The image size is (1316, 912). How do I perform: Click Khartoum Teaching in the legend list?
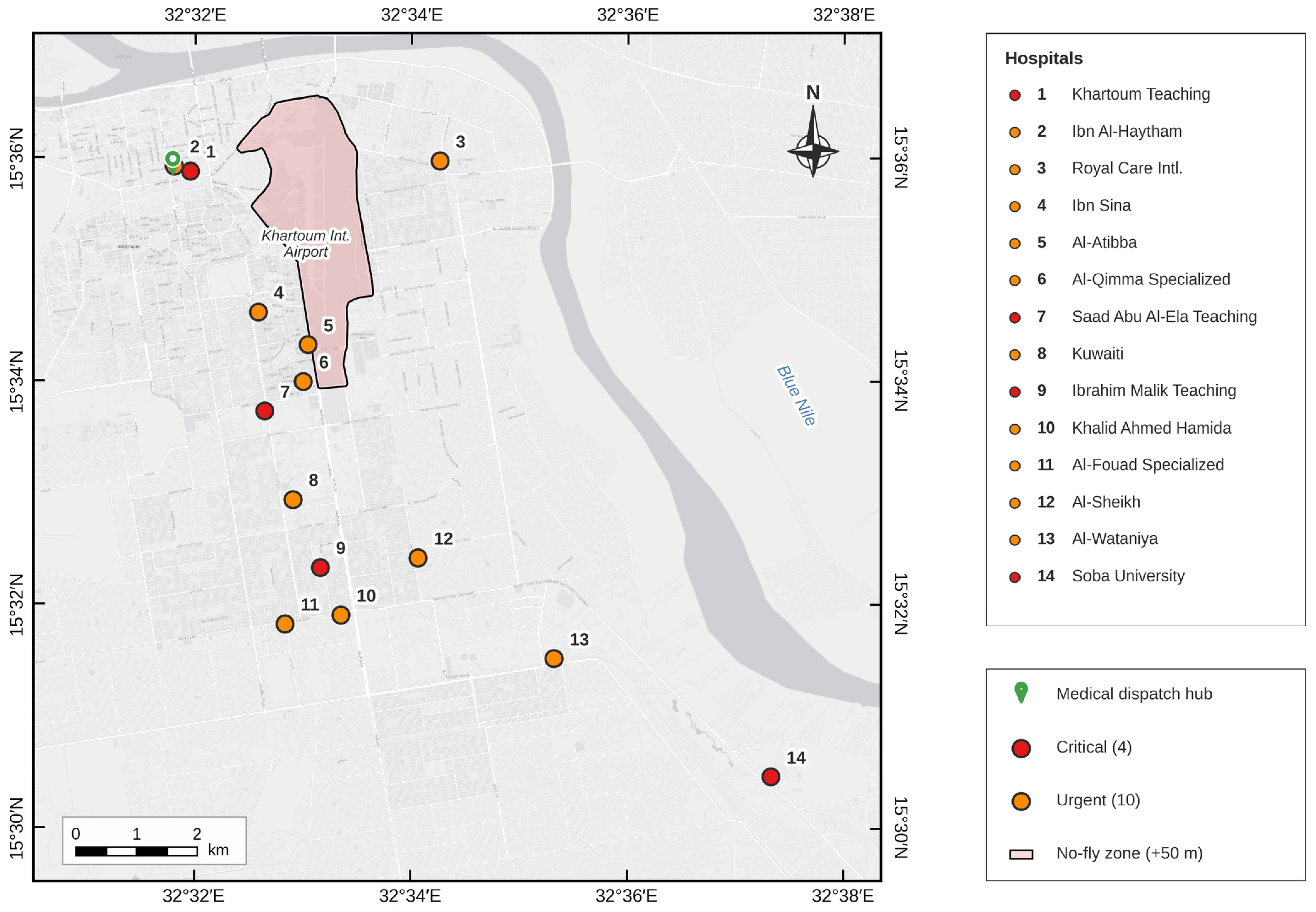click(x=1140, y=94)
